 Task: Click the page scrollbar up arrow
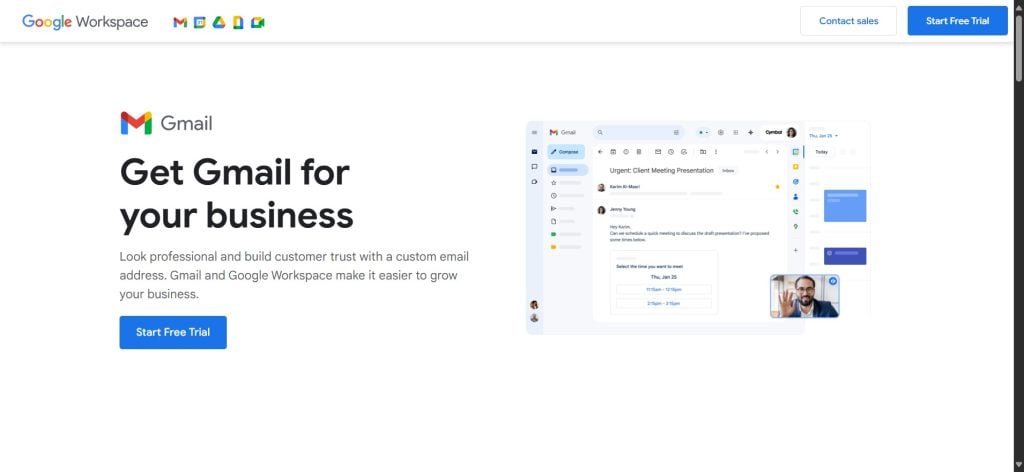(1019, 6)
